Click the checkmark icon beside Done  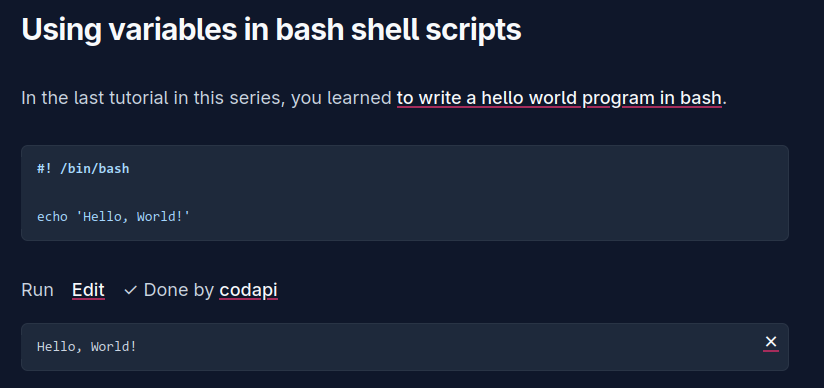[x=130, y=290]
